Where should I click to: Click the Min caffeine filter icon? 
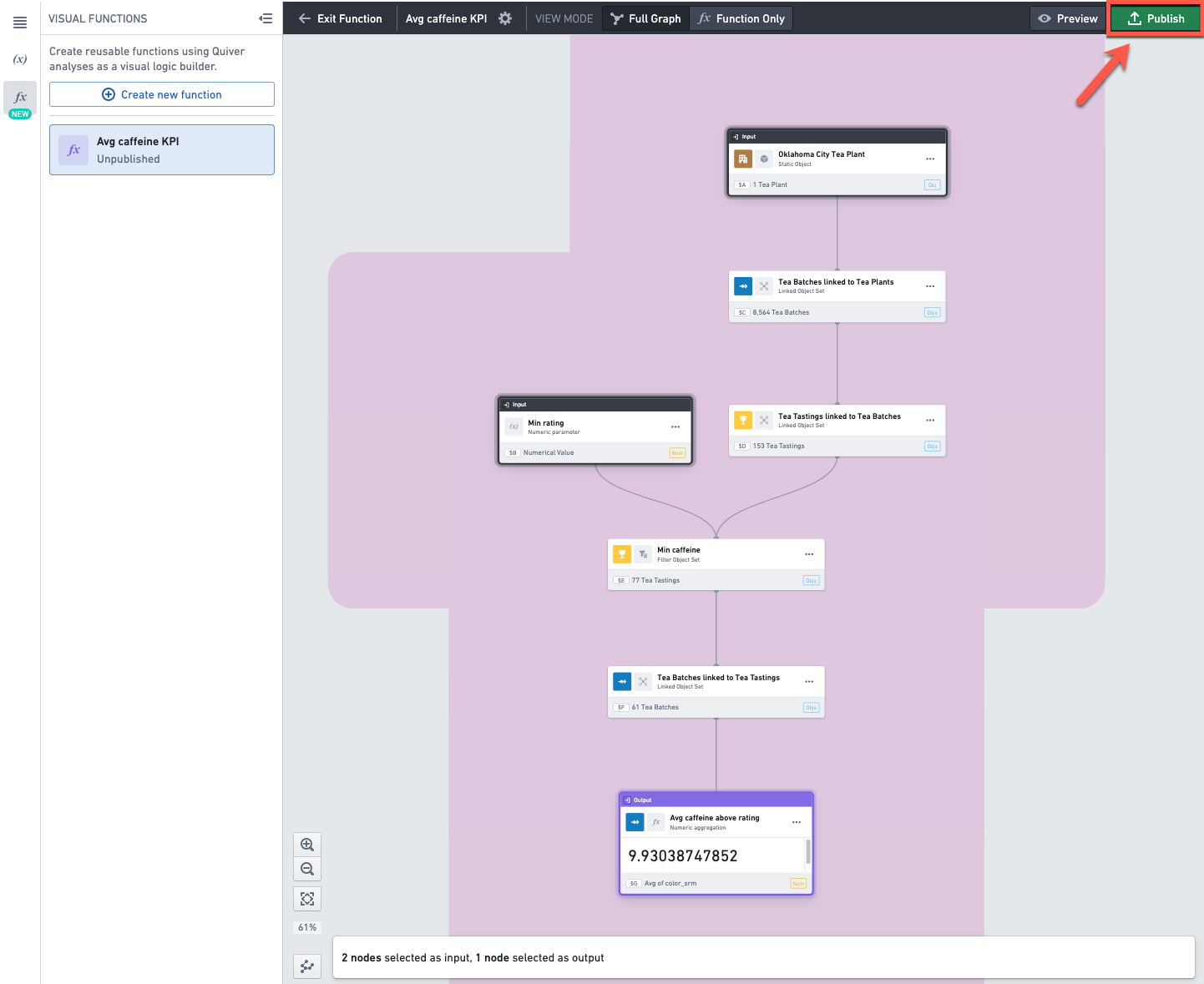point(643,554)
